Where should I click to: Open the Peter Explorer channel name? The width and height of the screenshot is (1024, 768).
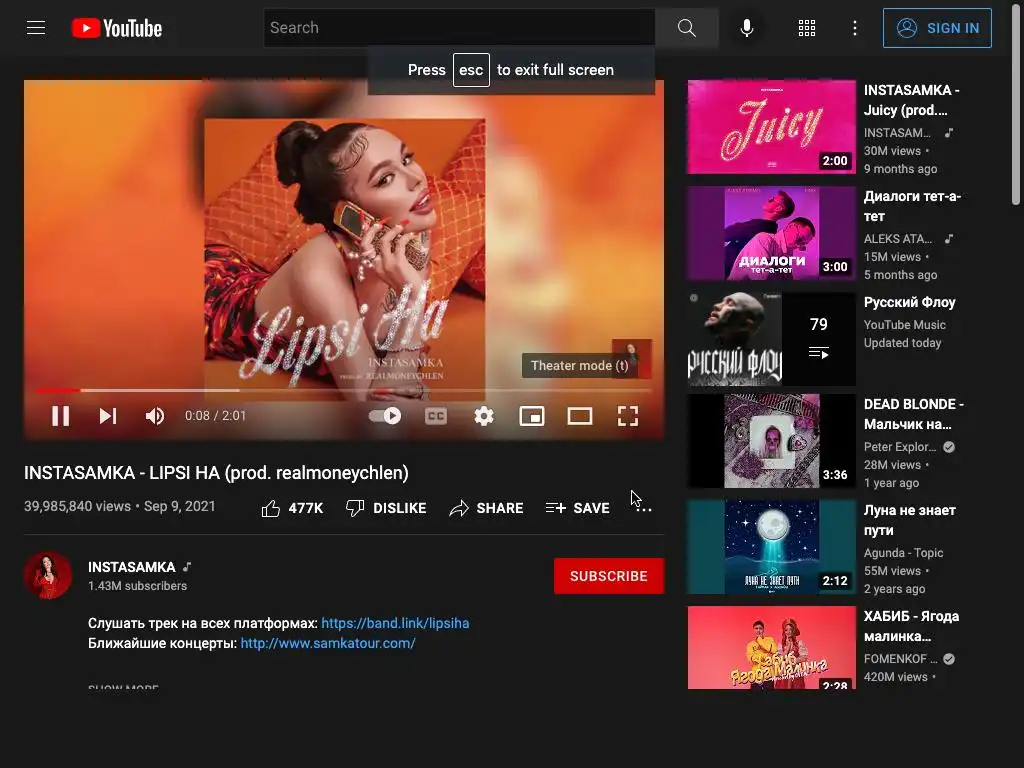point(900,447)
